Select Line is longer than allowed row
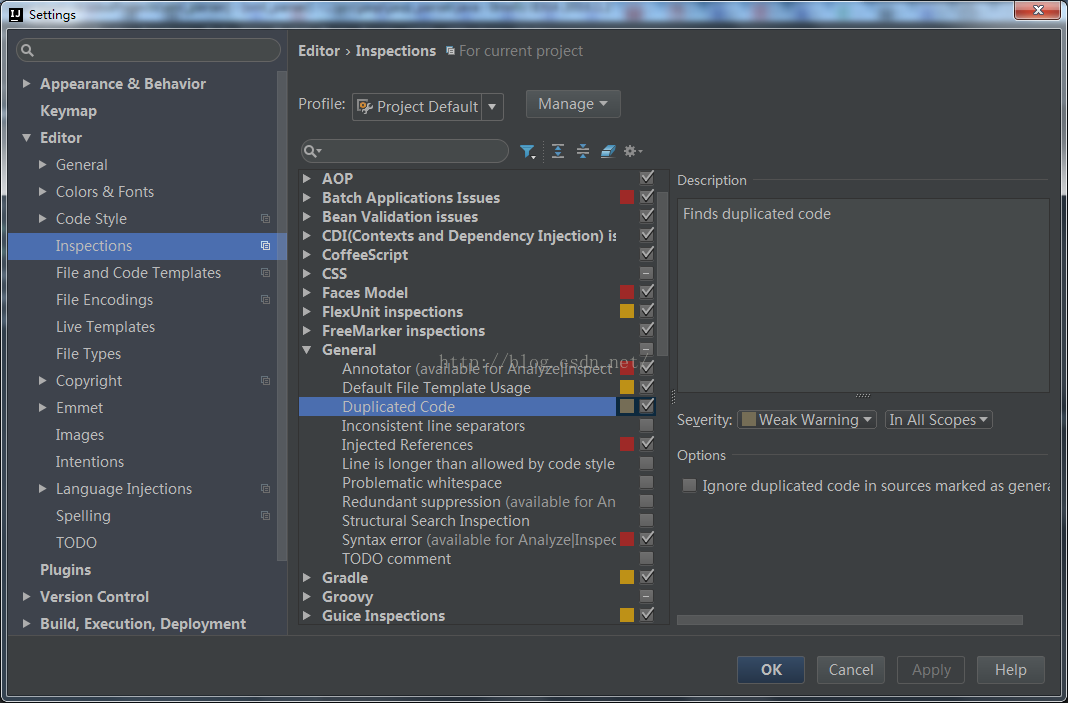This screenshot has height=703, width=1068. [478, 464]
